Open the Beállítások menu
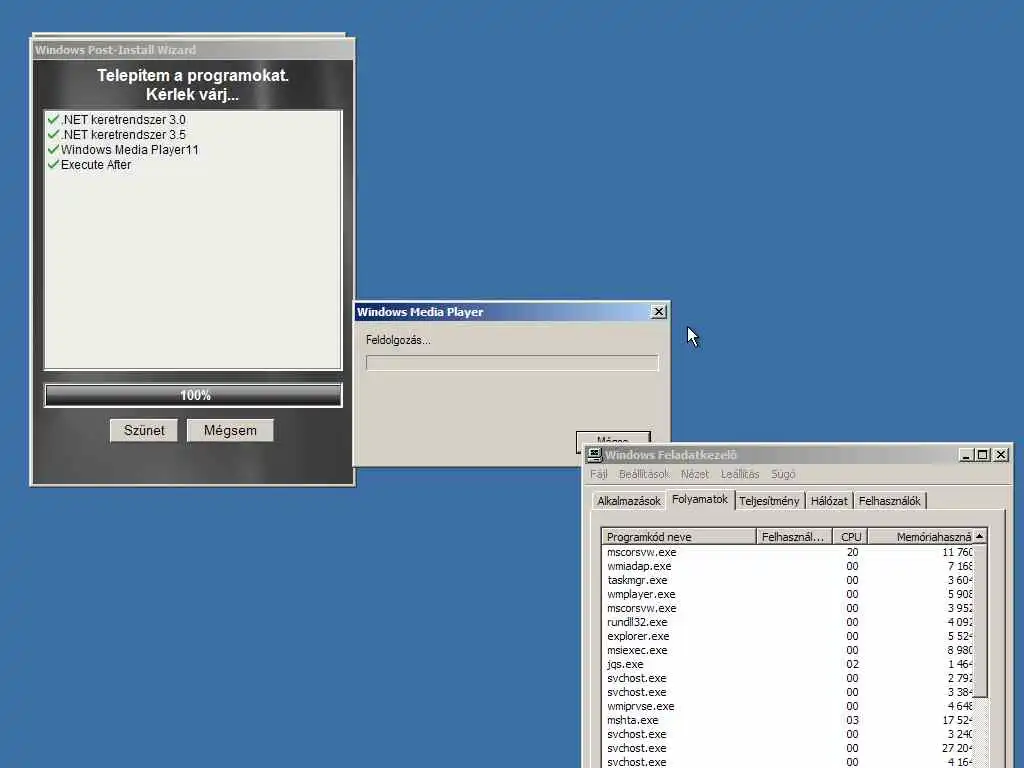Viewport: 1024px width, 768px height. [644, 474]
